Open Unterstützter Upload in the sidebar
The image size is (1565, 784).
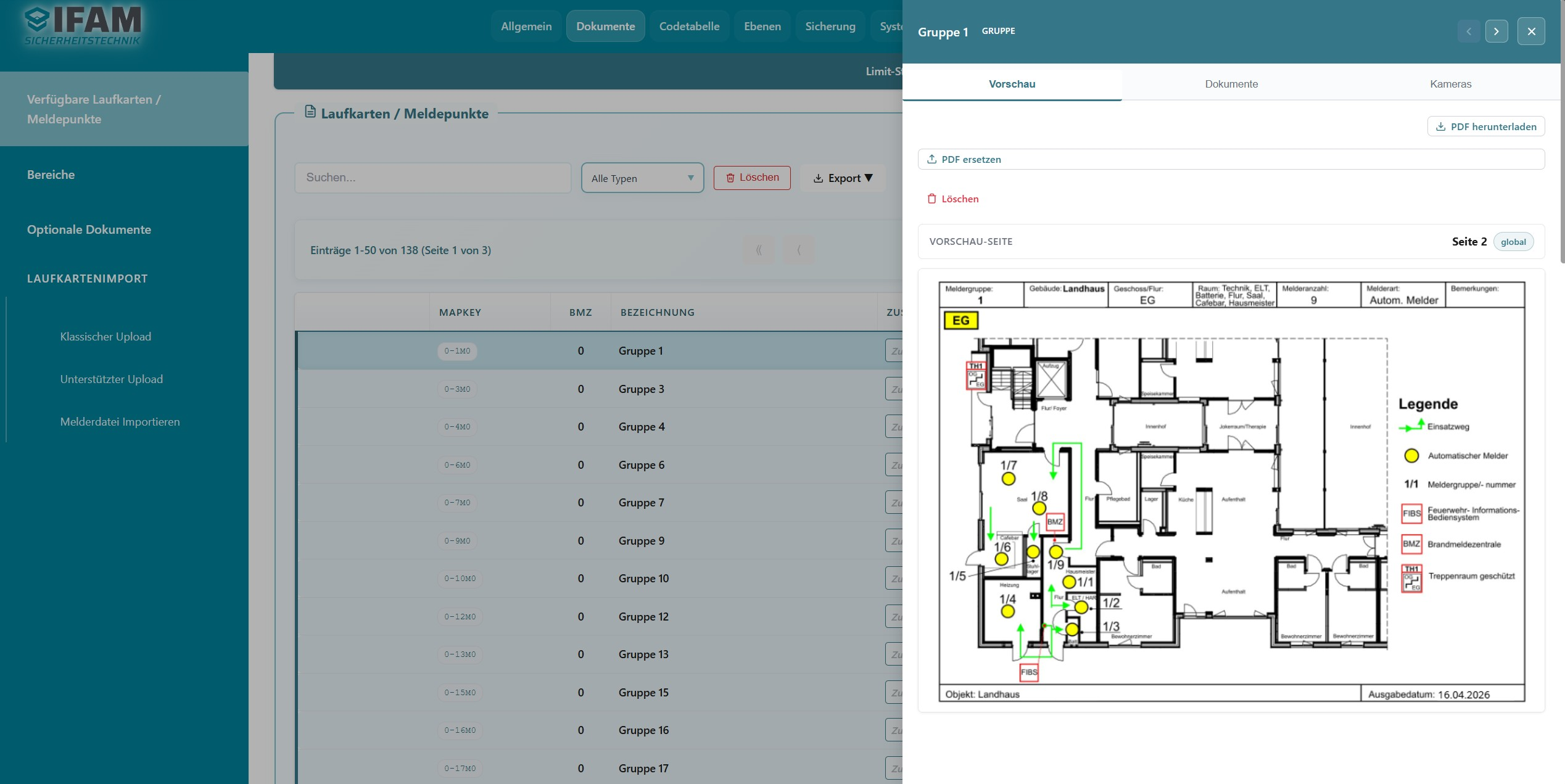pos(112,379)
